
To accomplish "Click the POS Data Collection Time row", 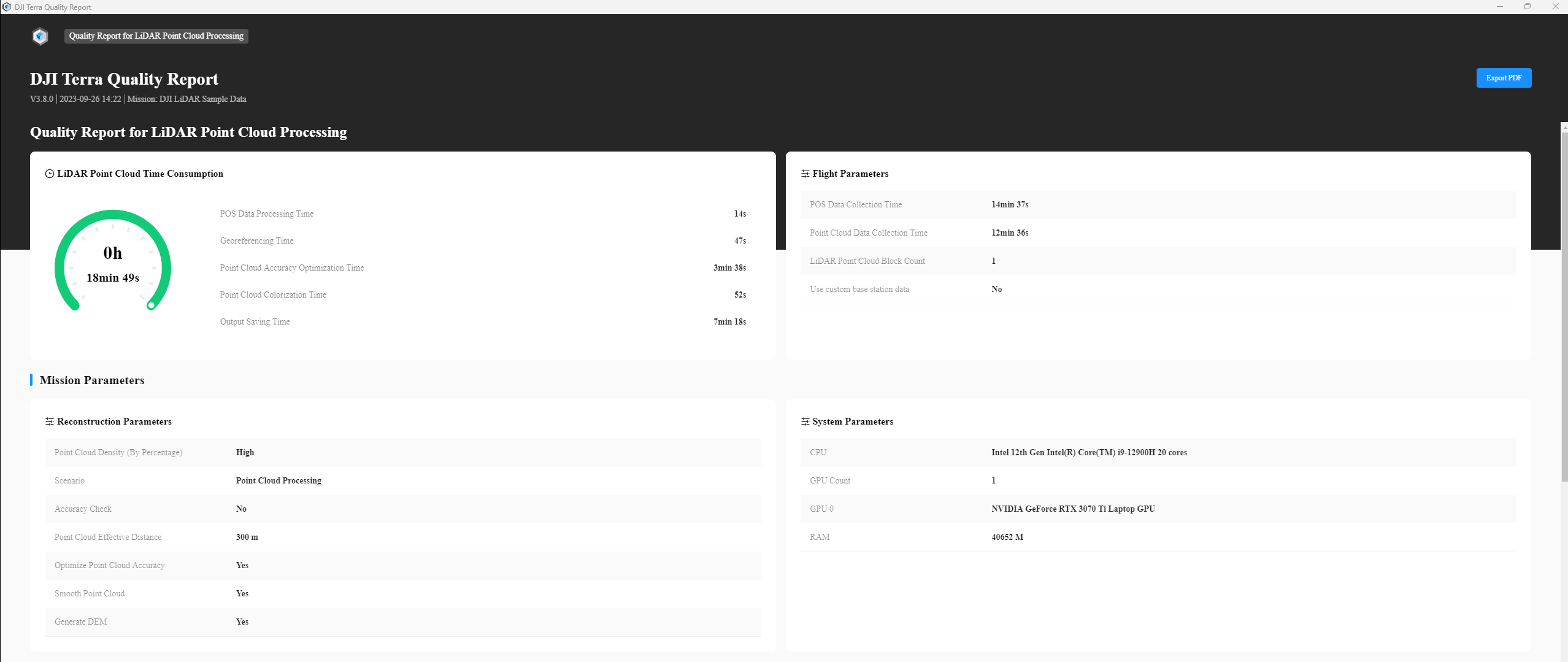I will coord(1158,205).
